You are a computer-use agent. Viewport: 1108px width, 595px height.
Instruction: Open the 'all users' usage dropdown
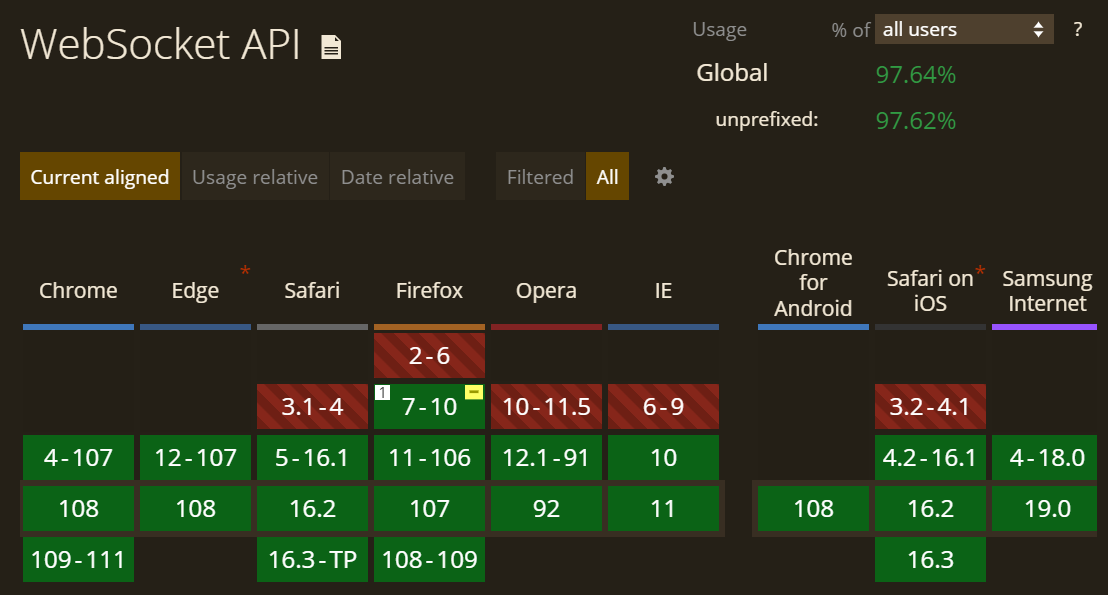pyautogui.click(x=964, y=29)
